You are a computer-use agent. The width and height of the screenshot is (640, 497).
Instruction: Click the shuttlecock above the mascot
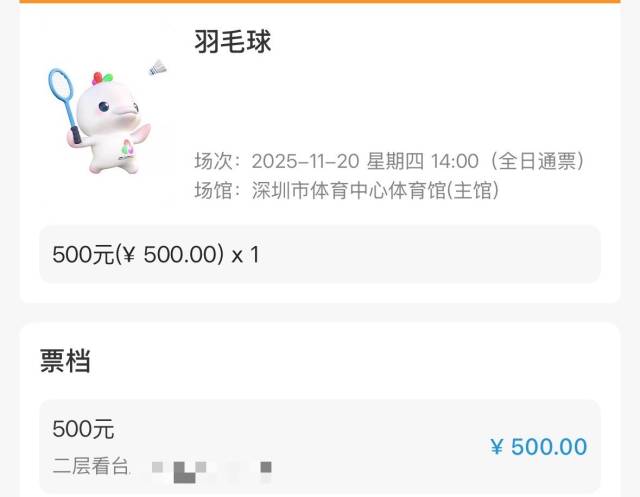coord(158,68)
